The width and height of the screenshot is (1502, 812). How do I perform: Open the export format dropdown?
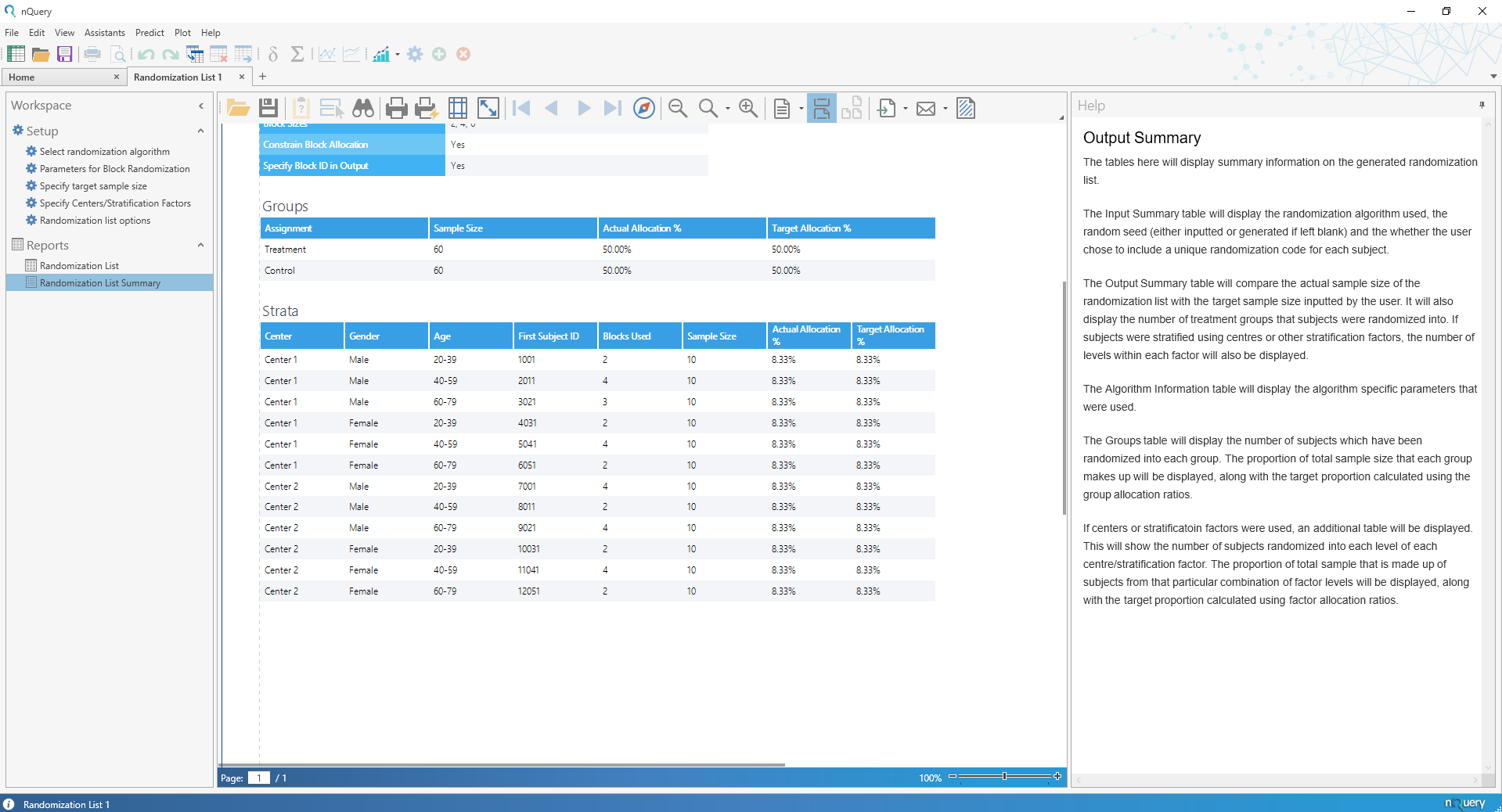[905, 108]
